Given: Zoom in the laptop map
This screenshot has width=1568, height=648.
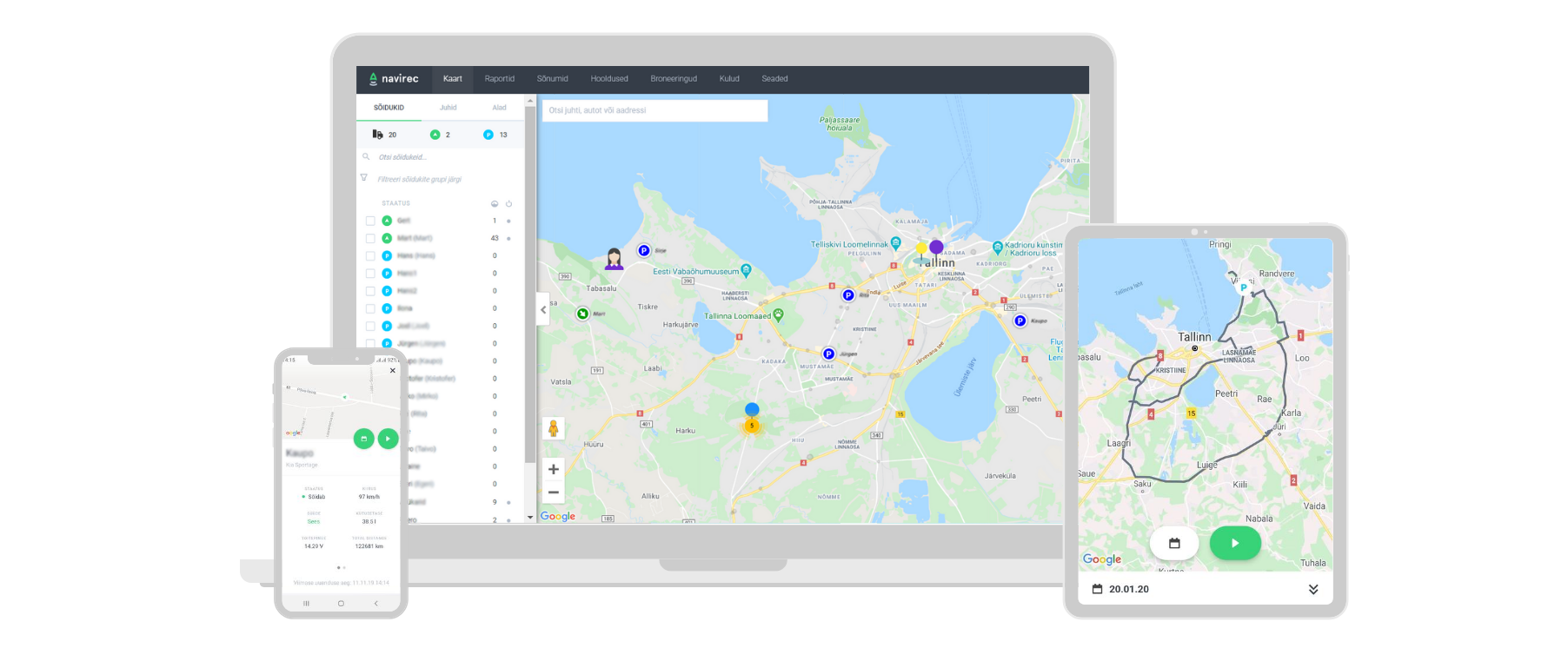Looking at the screenshot, I should (x=553, y=469).
